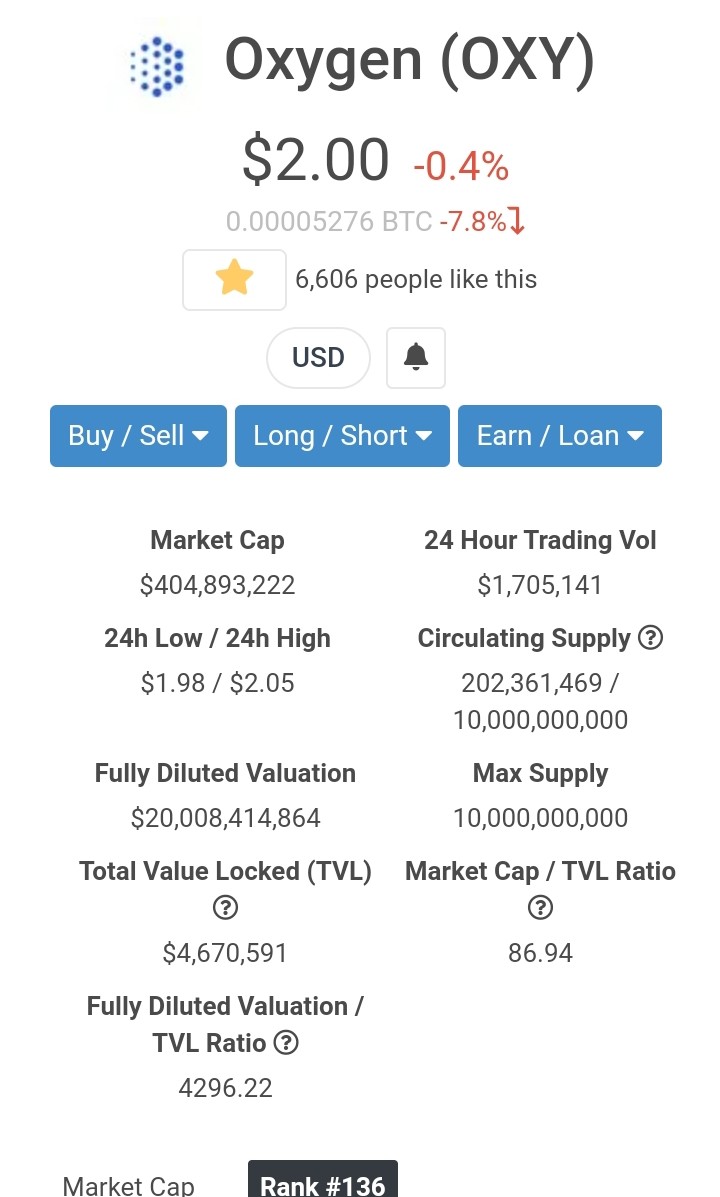Open the USD currency selector
720x1197 pixels.
pyautogui.click(x=318, y=357)
